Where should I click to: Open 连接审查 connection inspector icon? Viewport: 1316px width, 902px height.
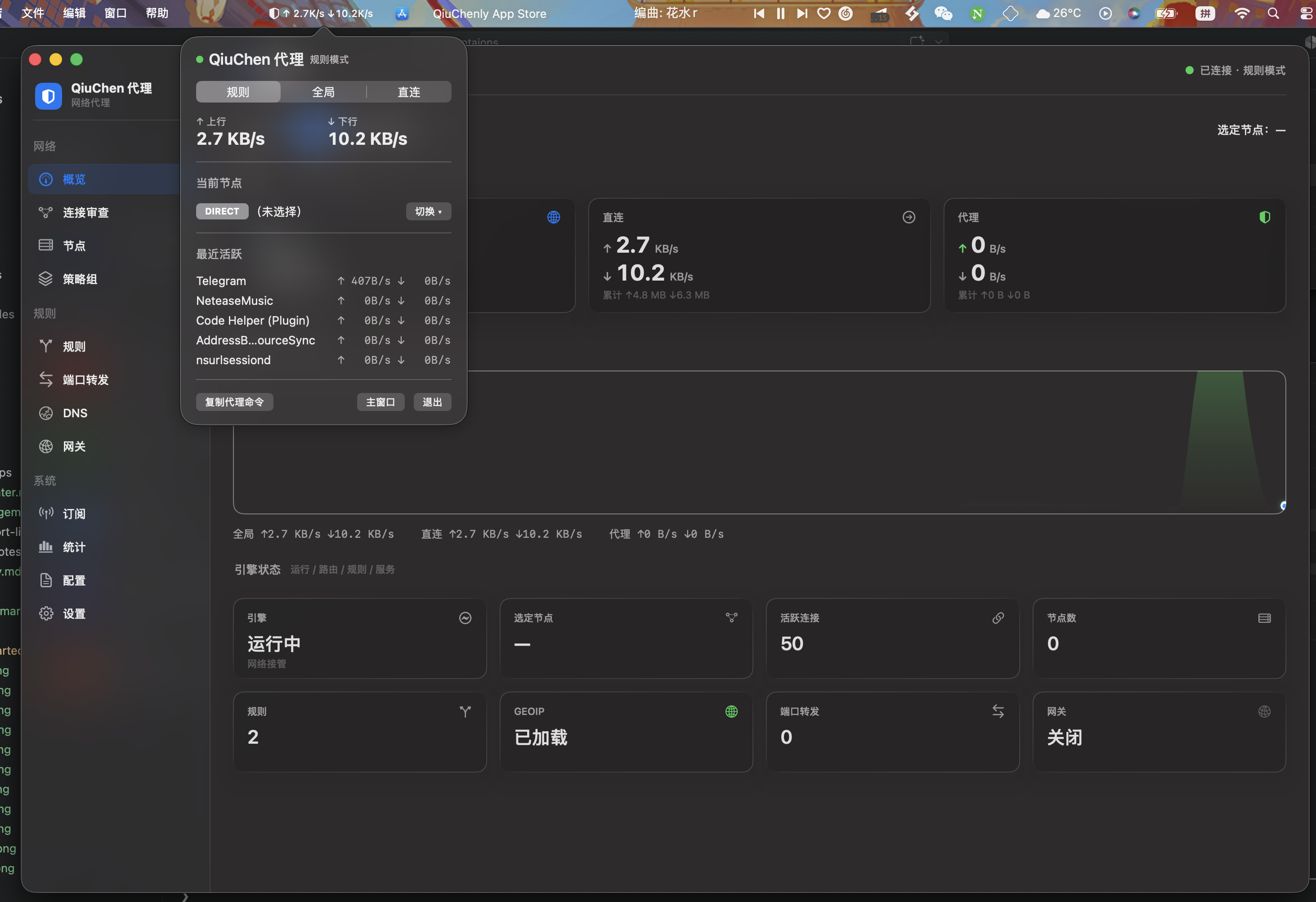click(45, 213)
